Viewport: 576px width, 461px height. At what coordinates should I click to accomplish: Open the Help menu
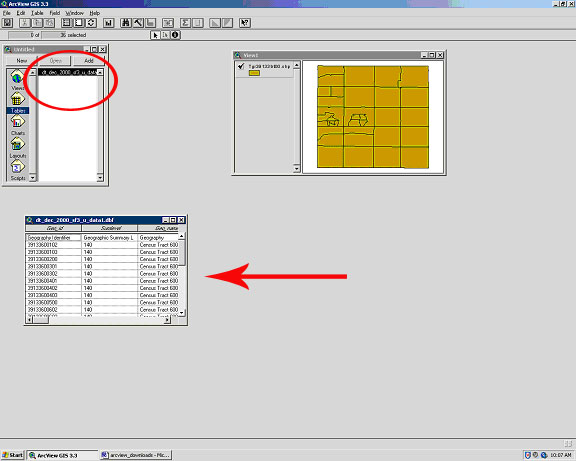tap(95, 13)
